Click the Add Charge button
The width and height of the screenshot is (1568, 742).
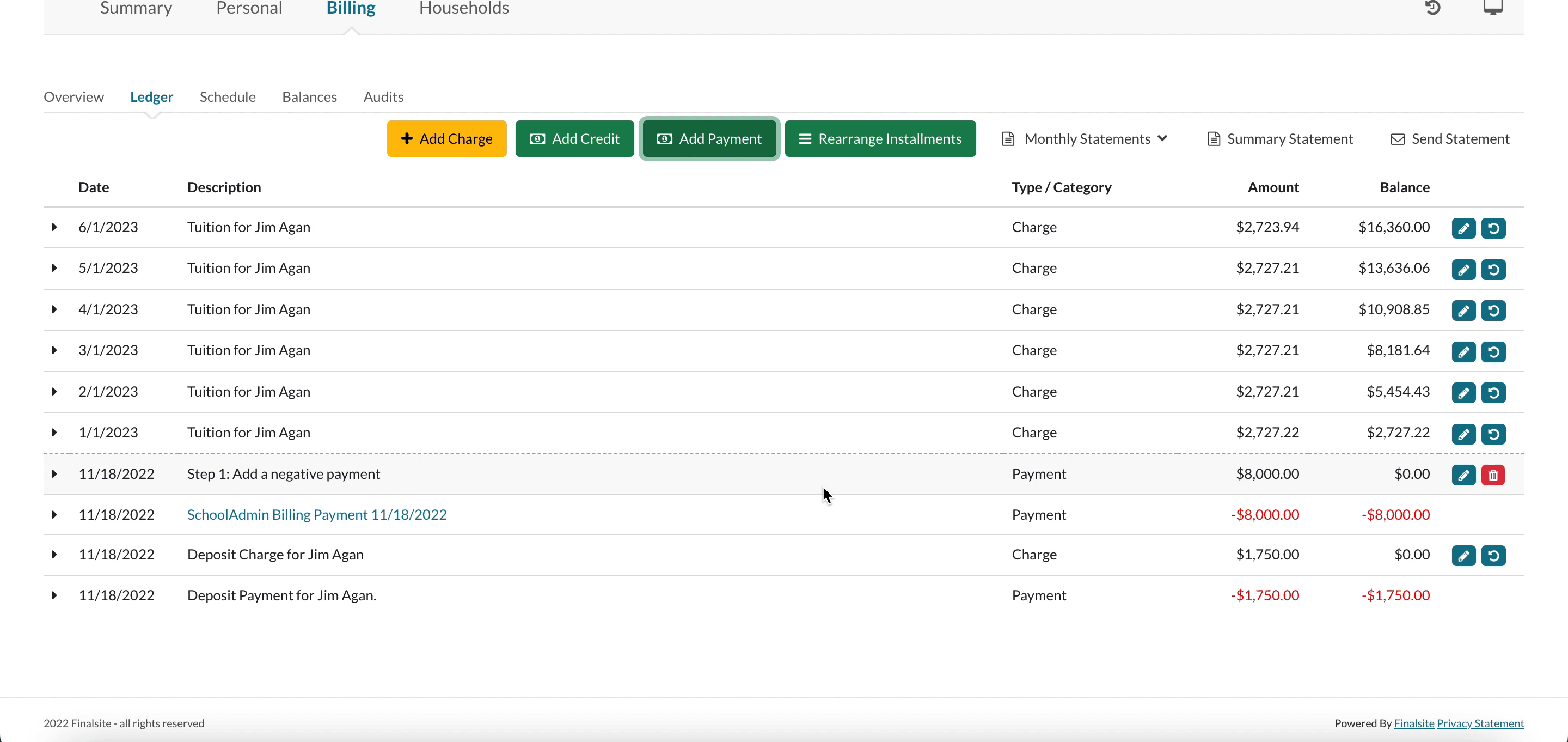[x=447, y=139]
